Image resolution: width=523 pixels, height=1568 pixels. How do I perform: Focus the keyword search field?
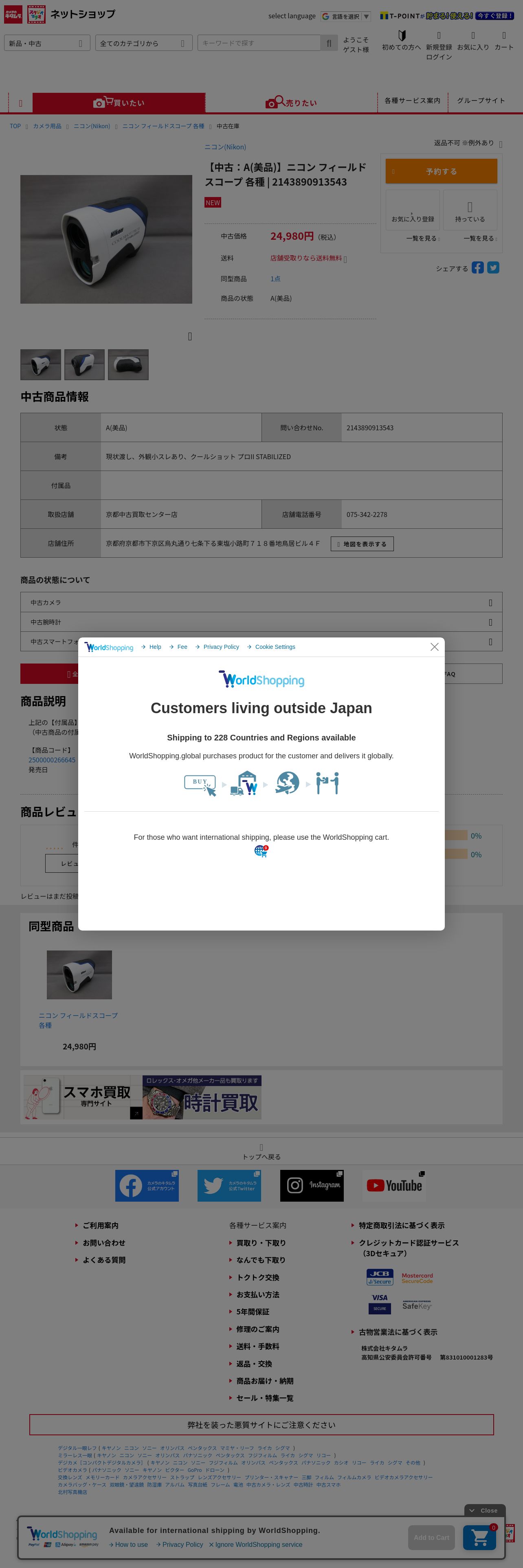point(259,43)
